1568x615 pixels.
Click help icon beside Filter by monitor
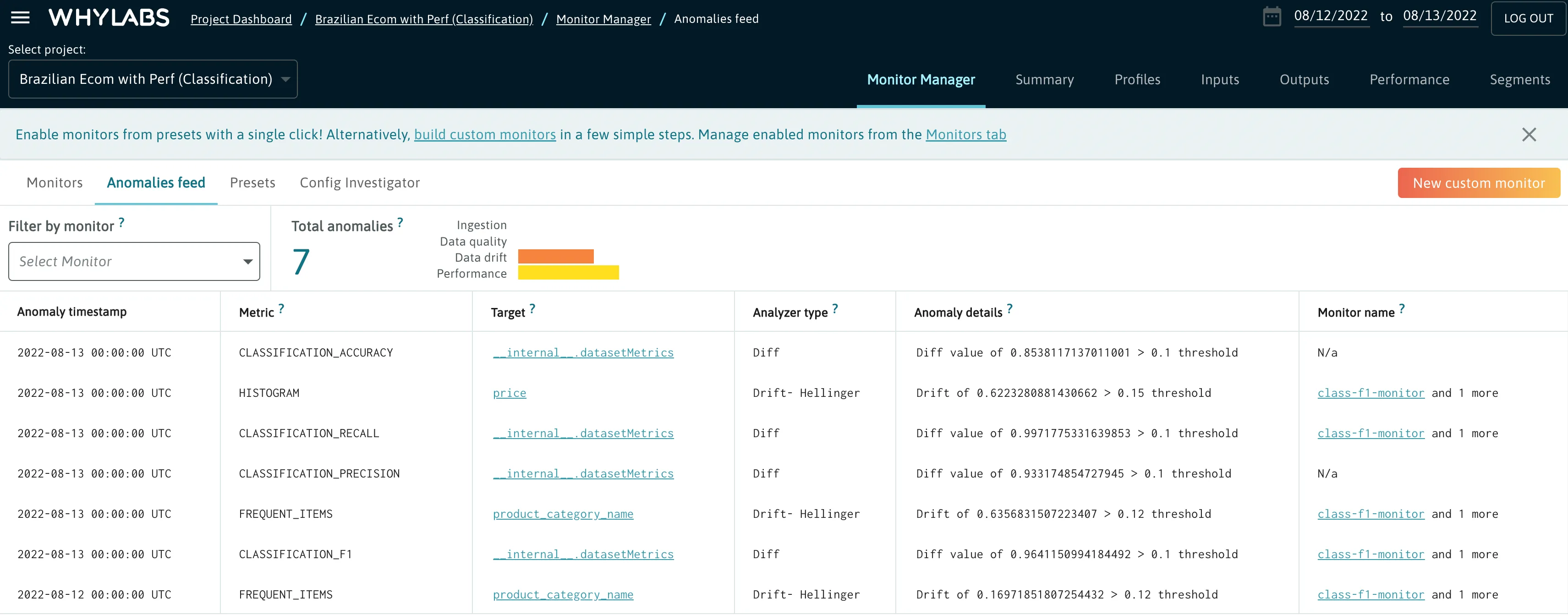(122, 223)
